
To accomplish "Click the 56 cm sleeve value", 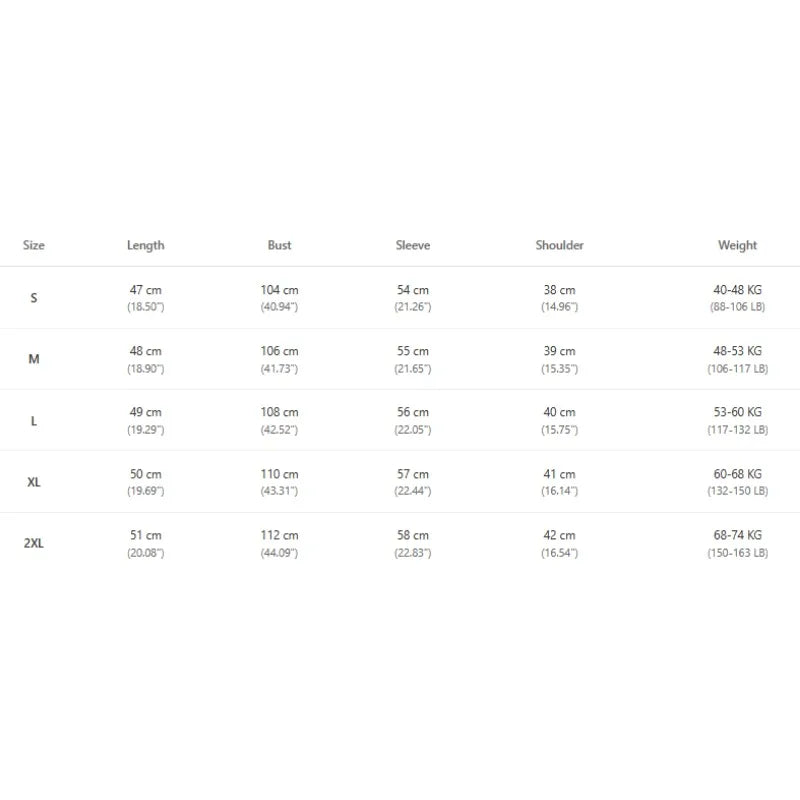I will click(413, 412).
